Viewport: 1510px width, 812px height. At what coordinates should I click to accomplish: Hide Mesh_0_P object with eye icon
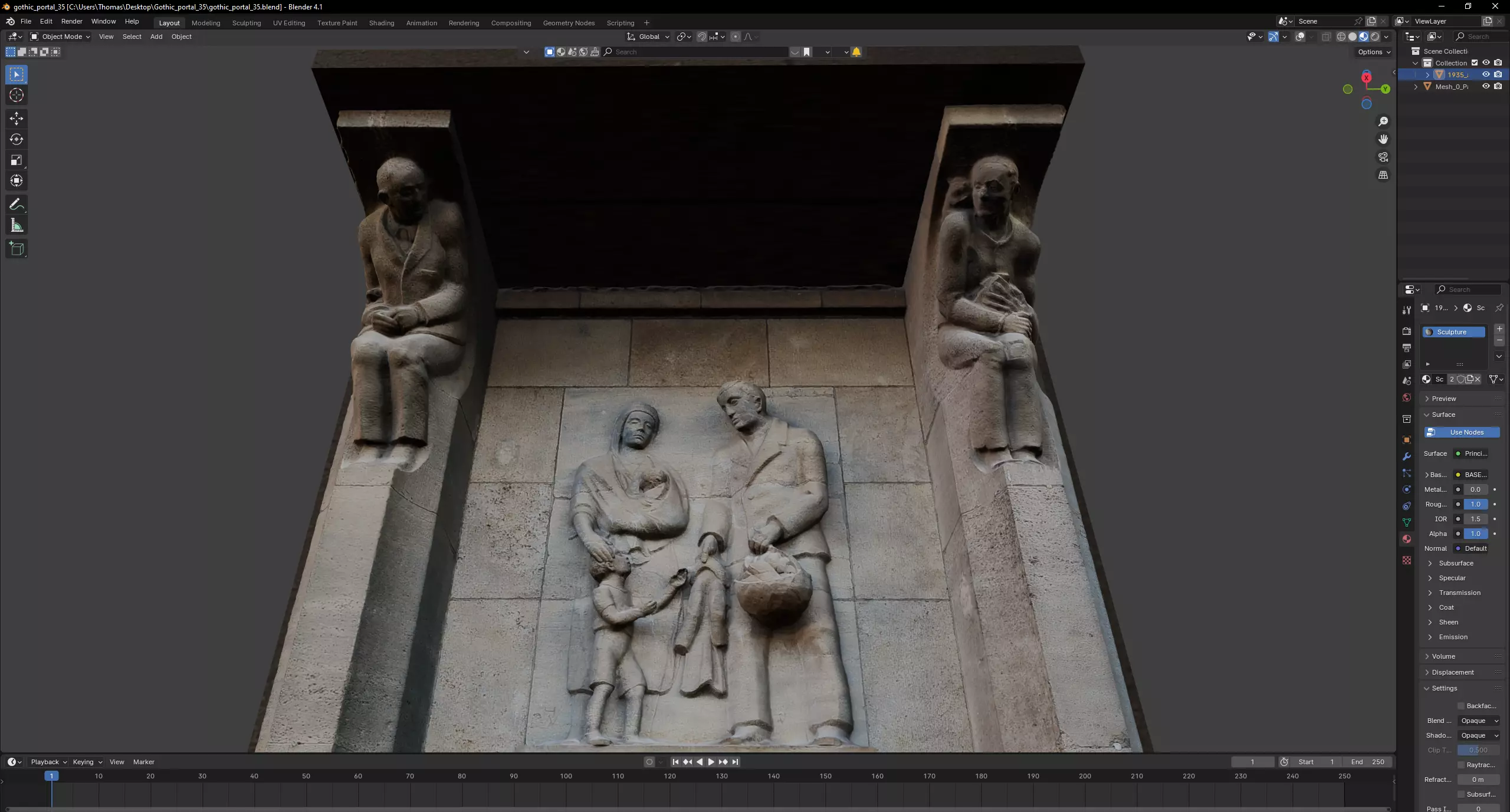pos(1486,86)
